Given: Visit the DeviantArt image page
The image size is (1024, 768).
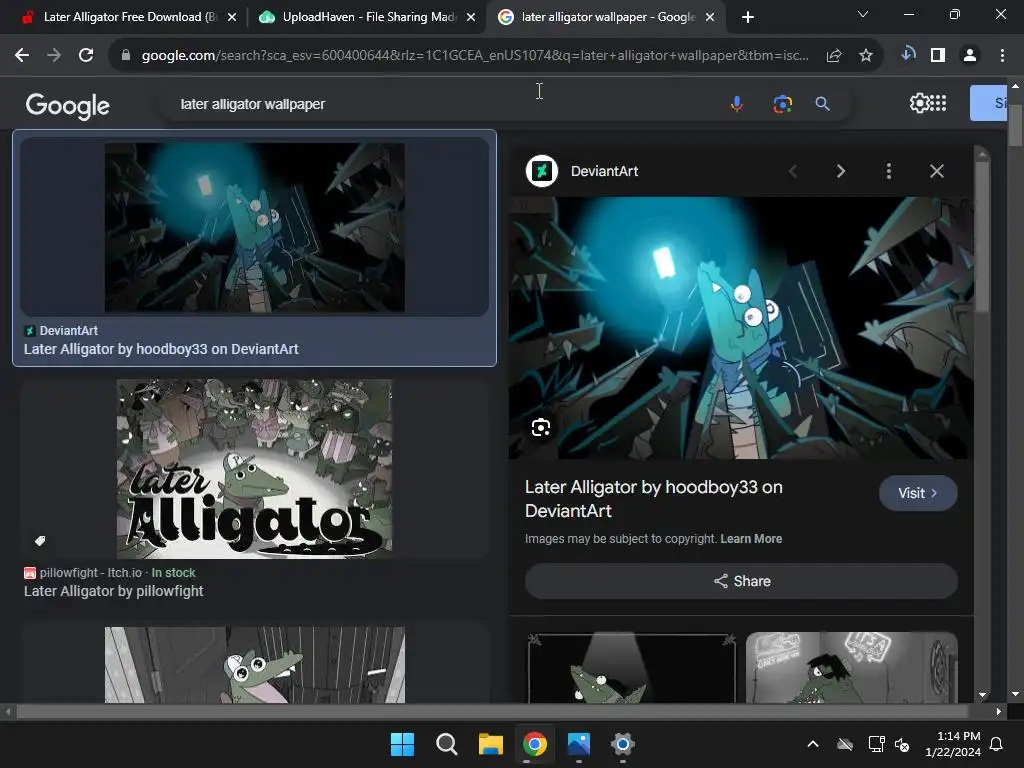Looking at the screenshot, I should point(918,493).
